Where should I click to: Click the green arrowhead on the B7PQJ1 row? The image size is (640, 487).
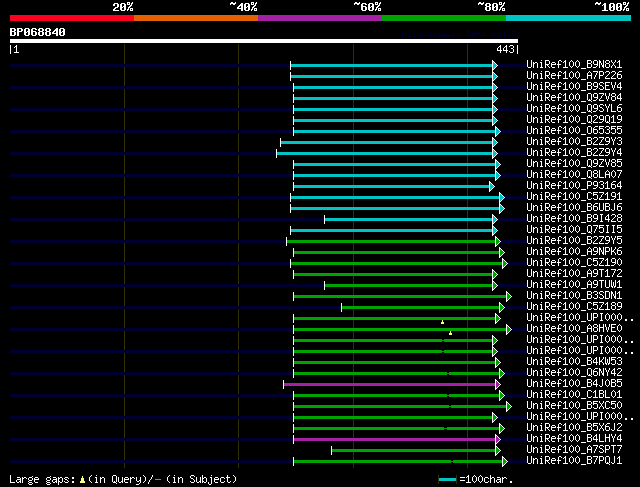(505, 461)
